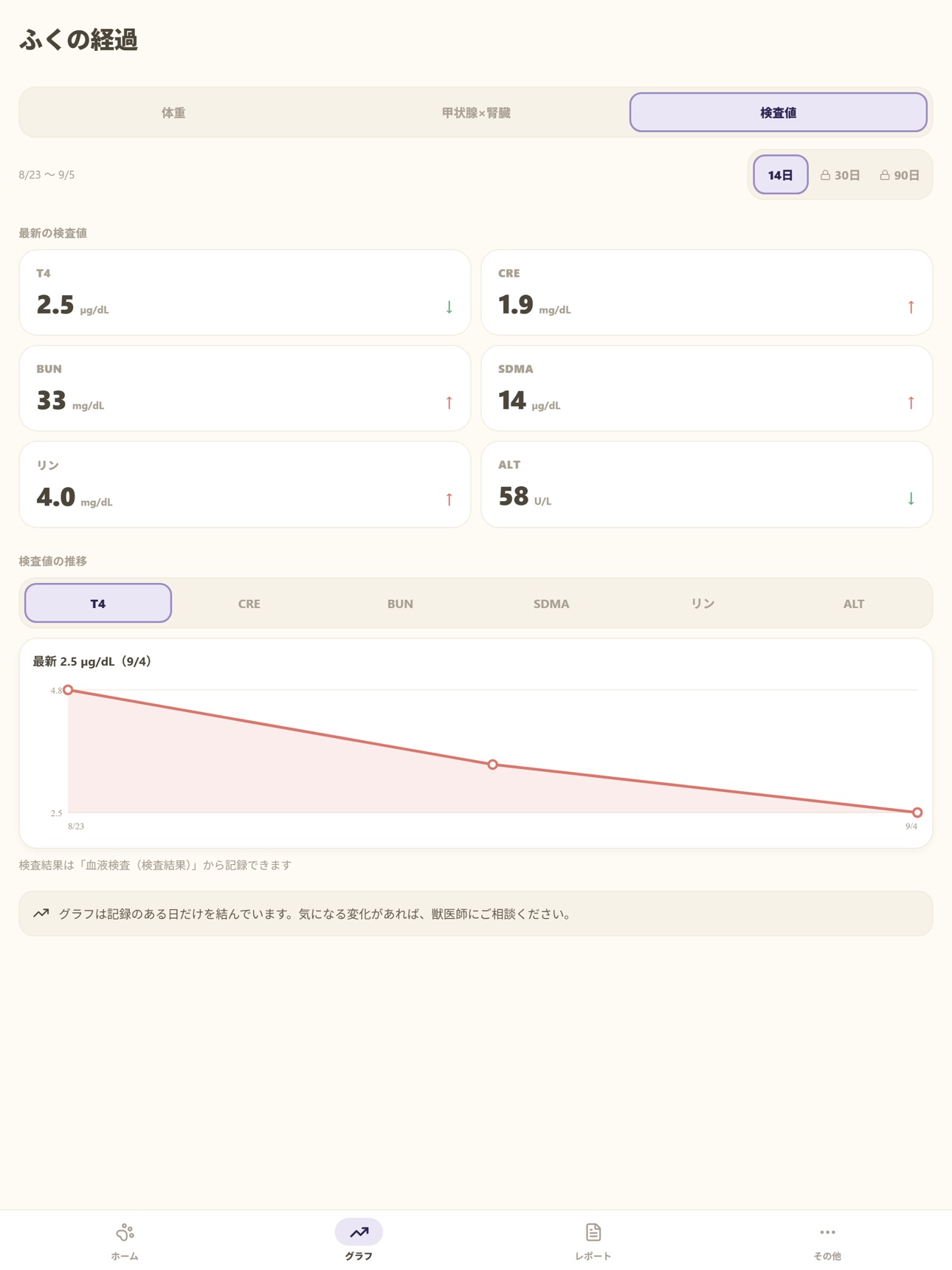Open the BUN 33 mg/dL card
Image resolution: width=952 pixels, height=1270 pixels.
pos(245,389)
